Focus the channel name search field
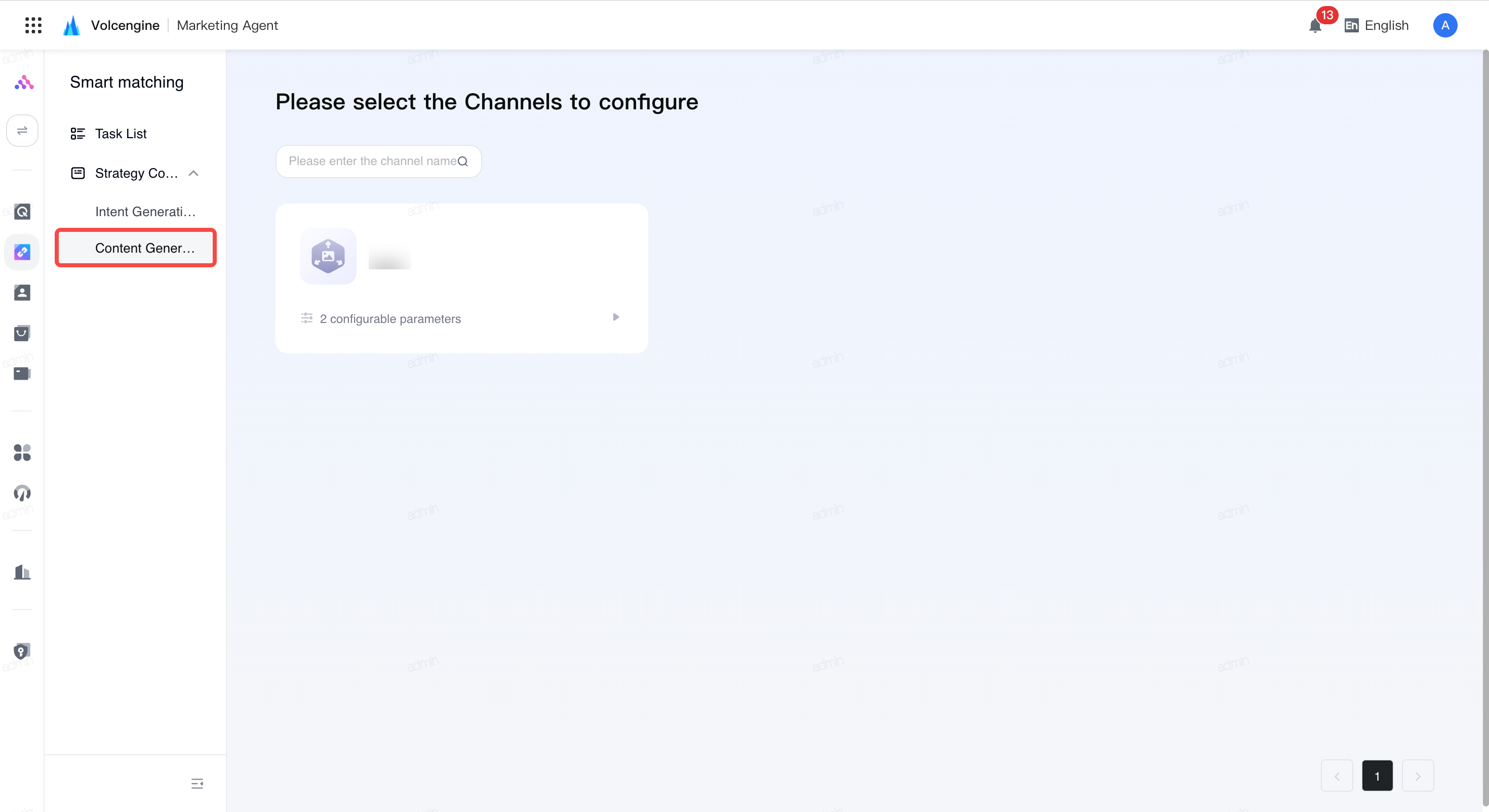Viewport: 1489px width, 812px height. [378, 161]
